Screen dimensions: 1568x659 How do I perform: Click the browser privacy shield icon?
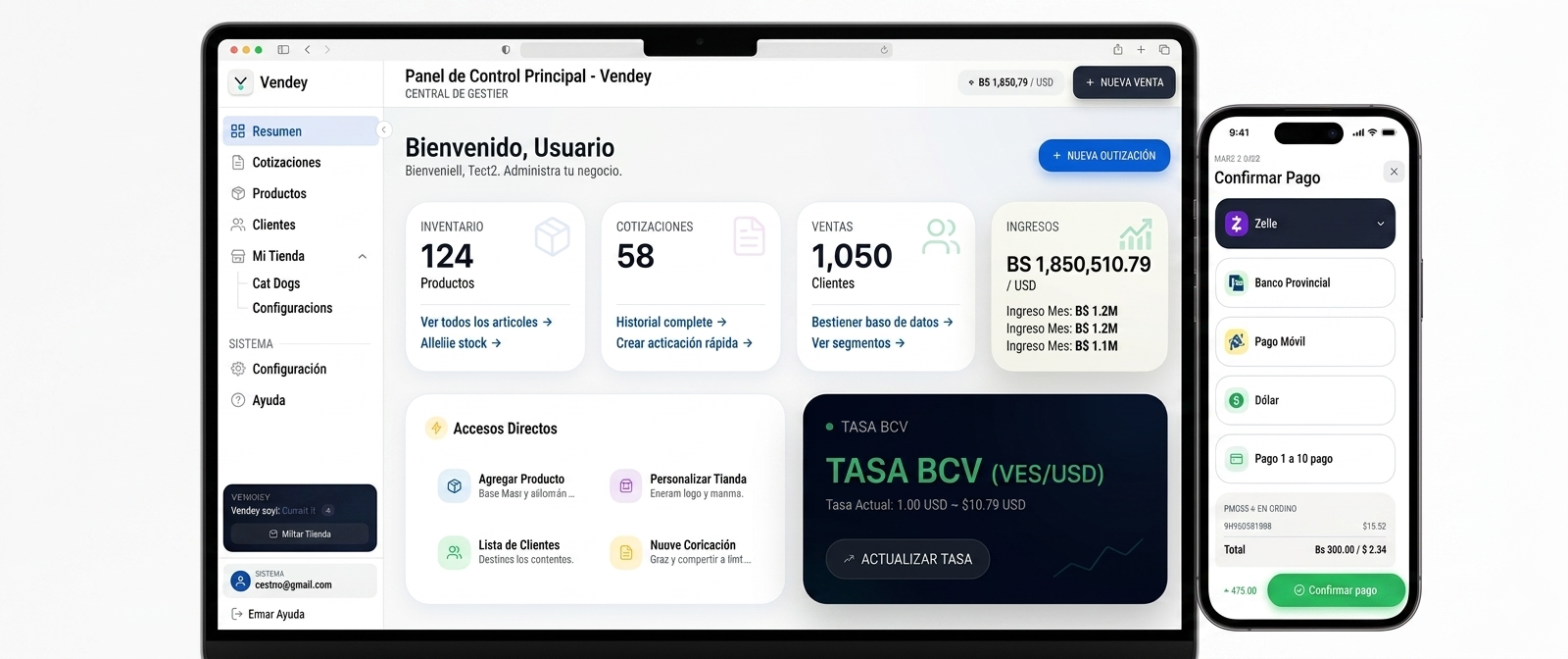[506, 50]
